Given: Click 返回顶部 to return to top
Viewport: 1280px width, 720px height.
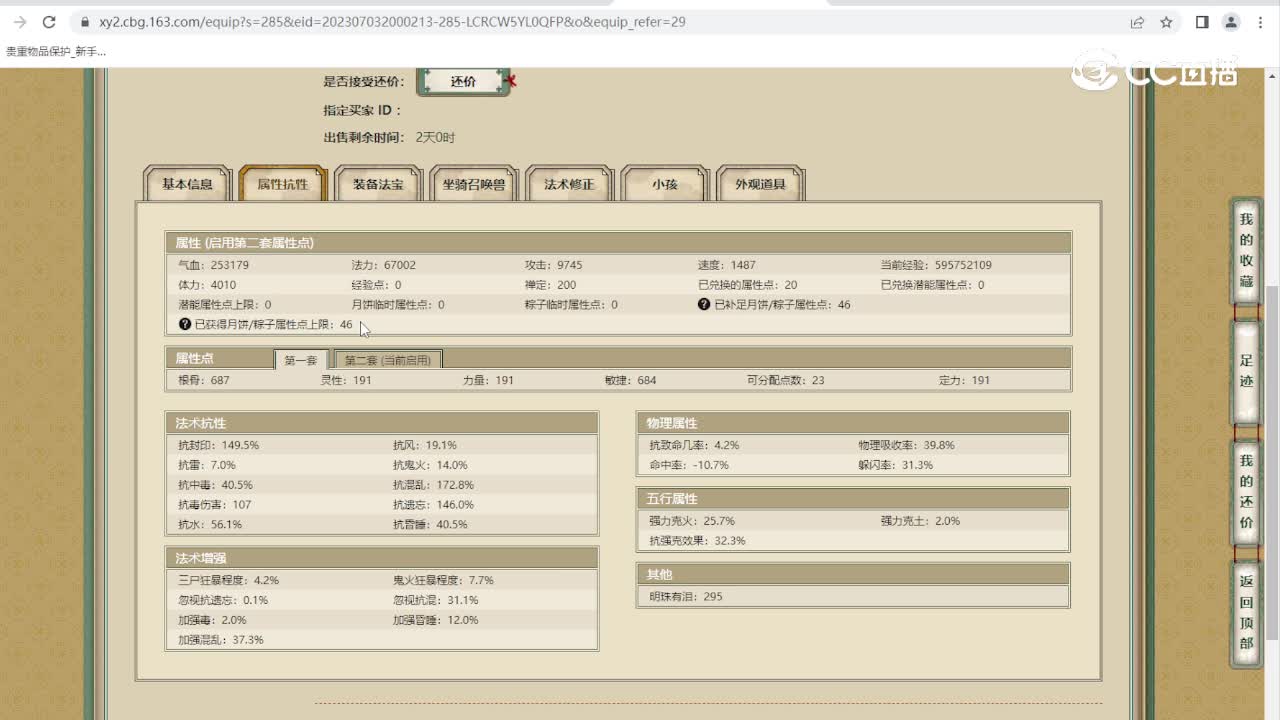Looking at the screenshot, I should click(1246, 611).
